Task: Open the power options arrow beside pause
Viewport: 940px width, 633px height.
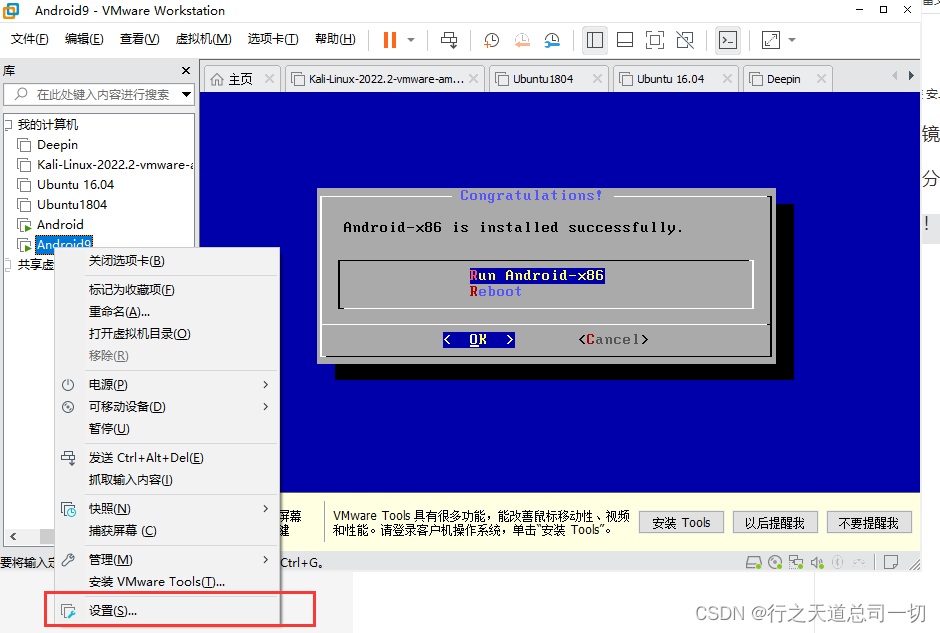Action: 411,40
